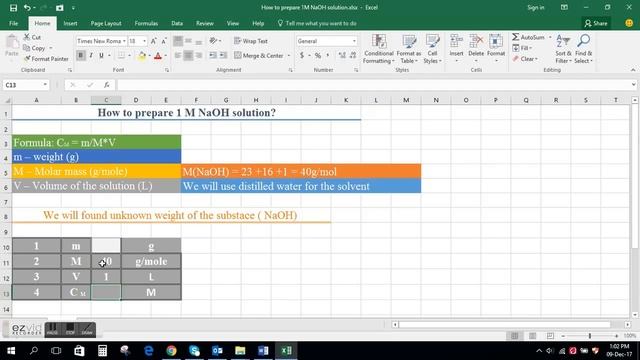Increase font size with the large A
Screen dimensions: 640x360
153,41
